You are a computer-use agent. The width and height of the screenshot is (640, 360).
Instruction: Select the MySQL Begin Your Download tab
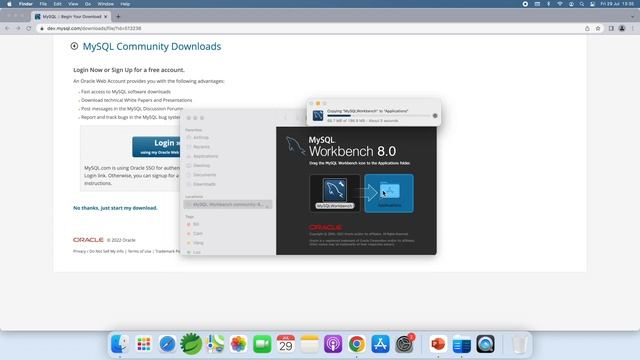pyautogui.click(x=71, y=16)
